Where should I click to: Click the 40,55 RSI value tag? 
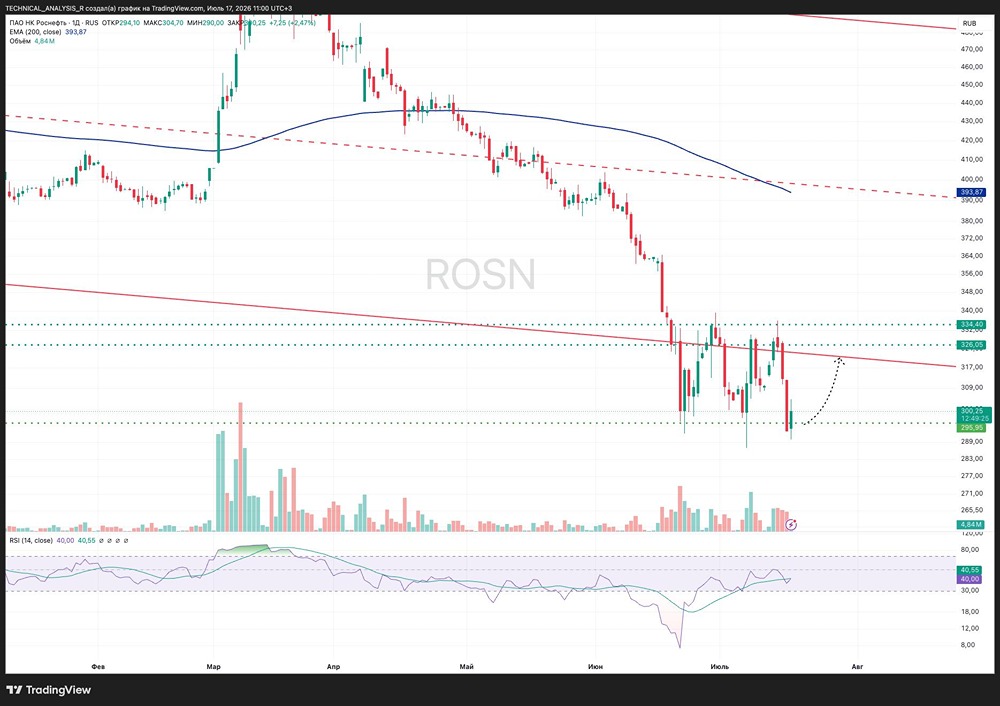[x=969, y=570]
